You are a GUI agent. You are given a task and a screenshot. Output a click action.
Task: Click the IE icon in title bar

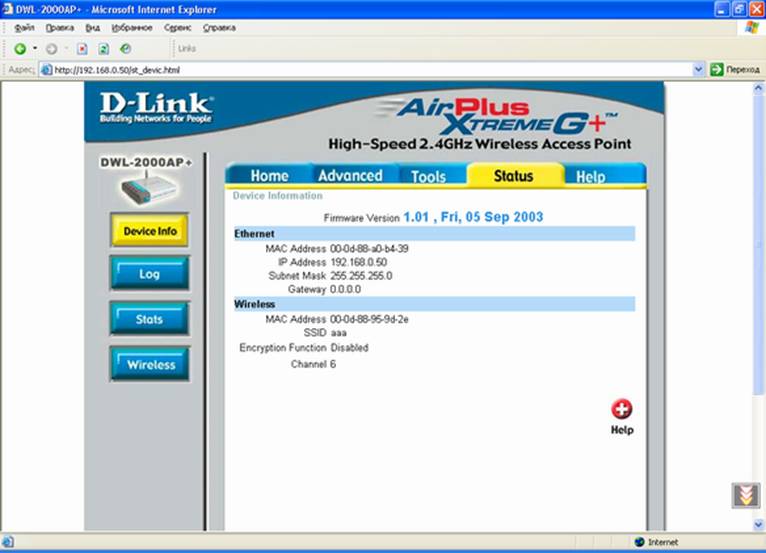(x=7, y=9)
